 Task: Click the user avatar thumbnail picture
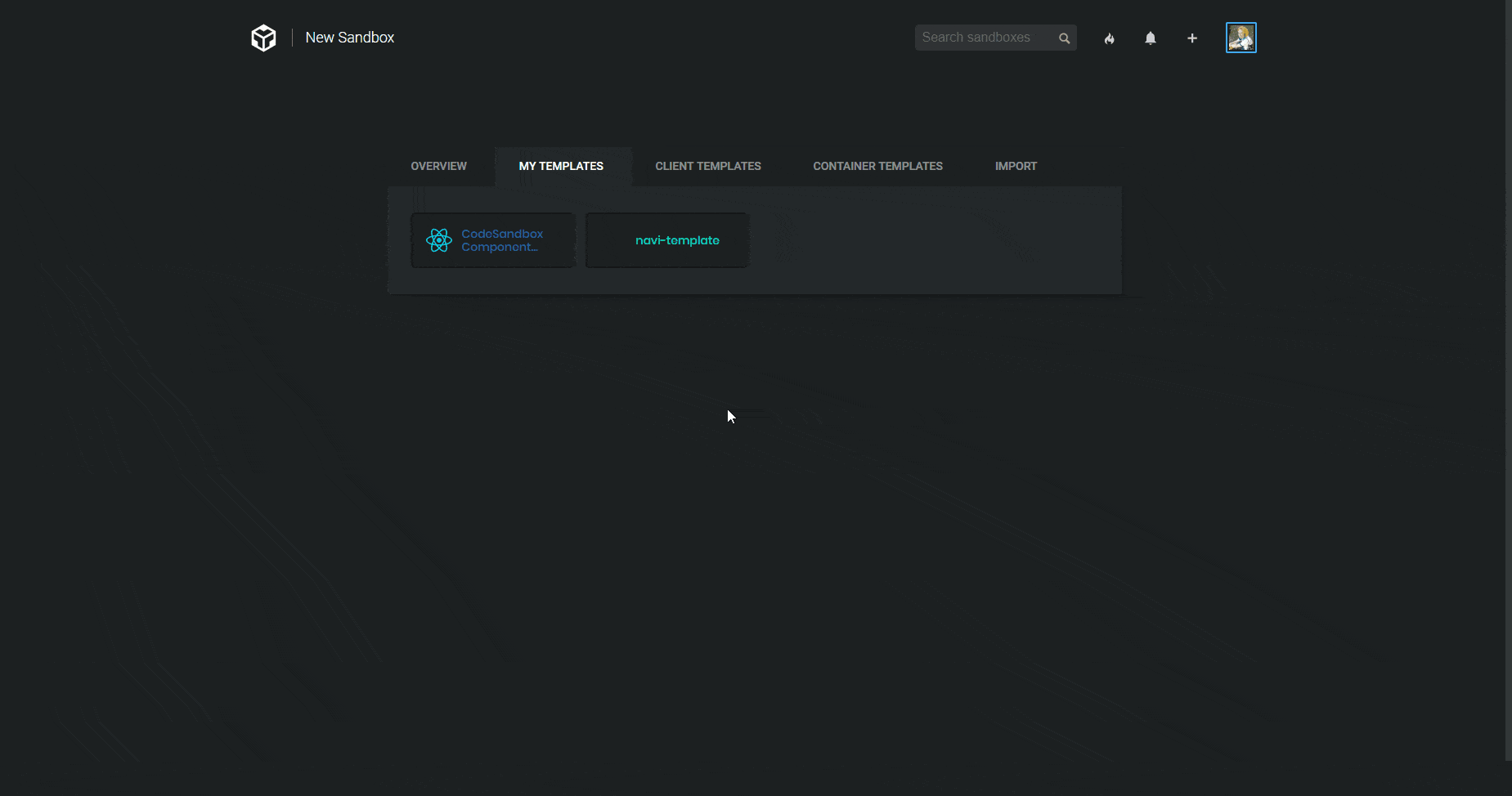point(1241,37)
